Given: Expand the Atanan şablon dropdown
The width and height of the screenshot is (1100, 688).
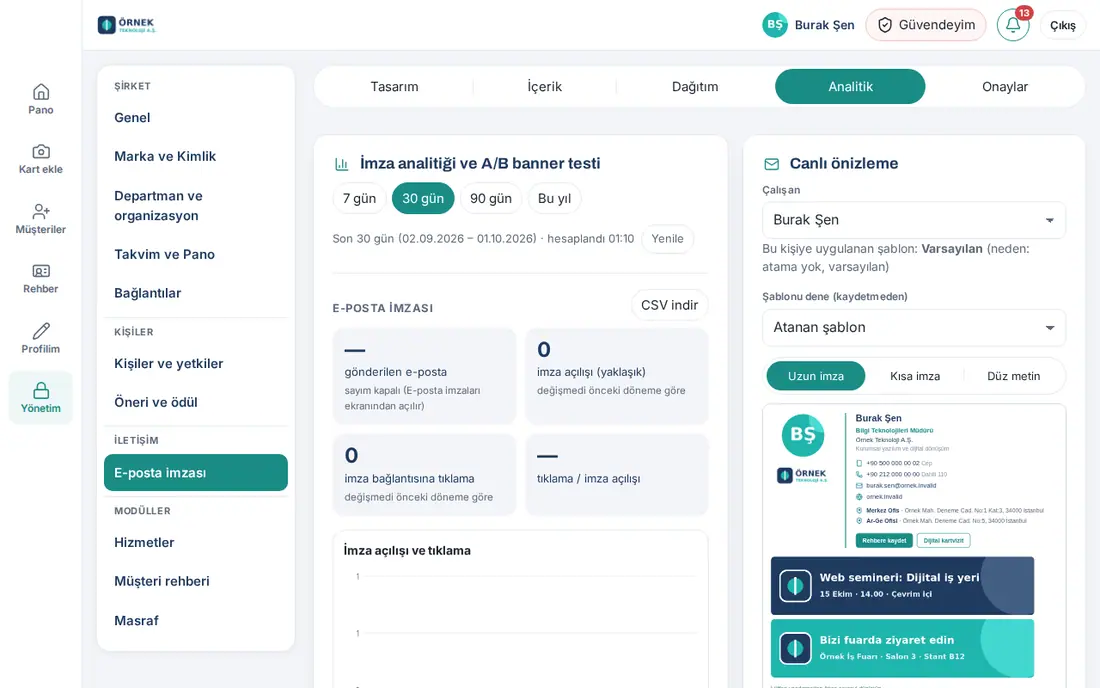Looking at the screenshot, I should click(x=913, y=328).
